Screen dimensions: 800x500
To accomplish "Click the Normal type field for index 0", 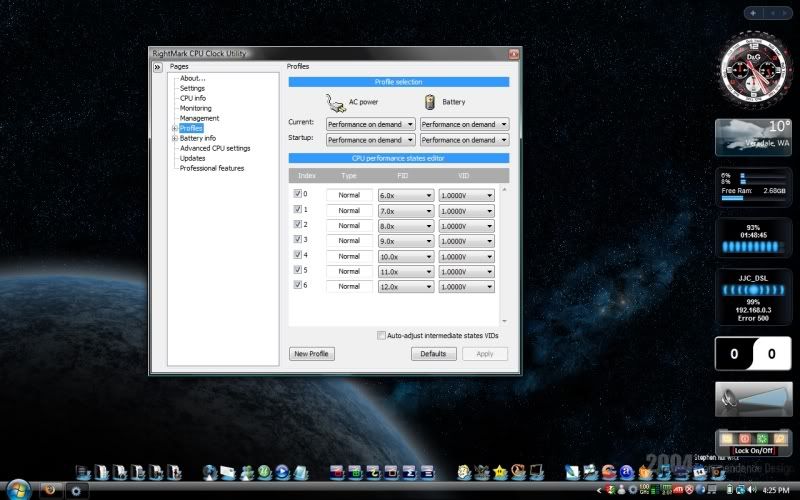I will click(x=349, y=195).
